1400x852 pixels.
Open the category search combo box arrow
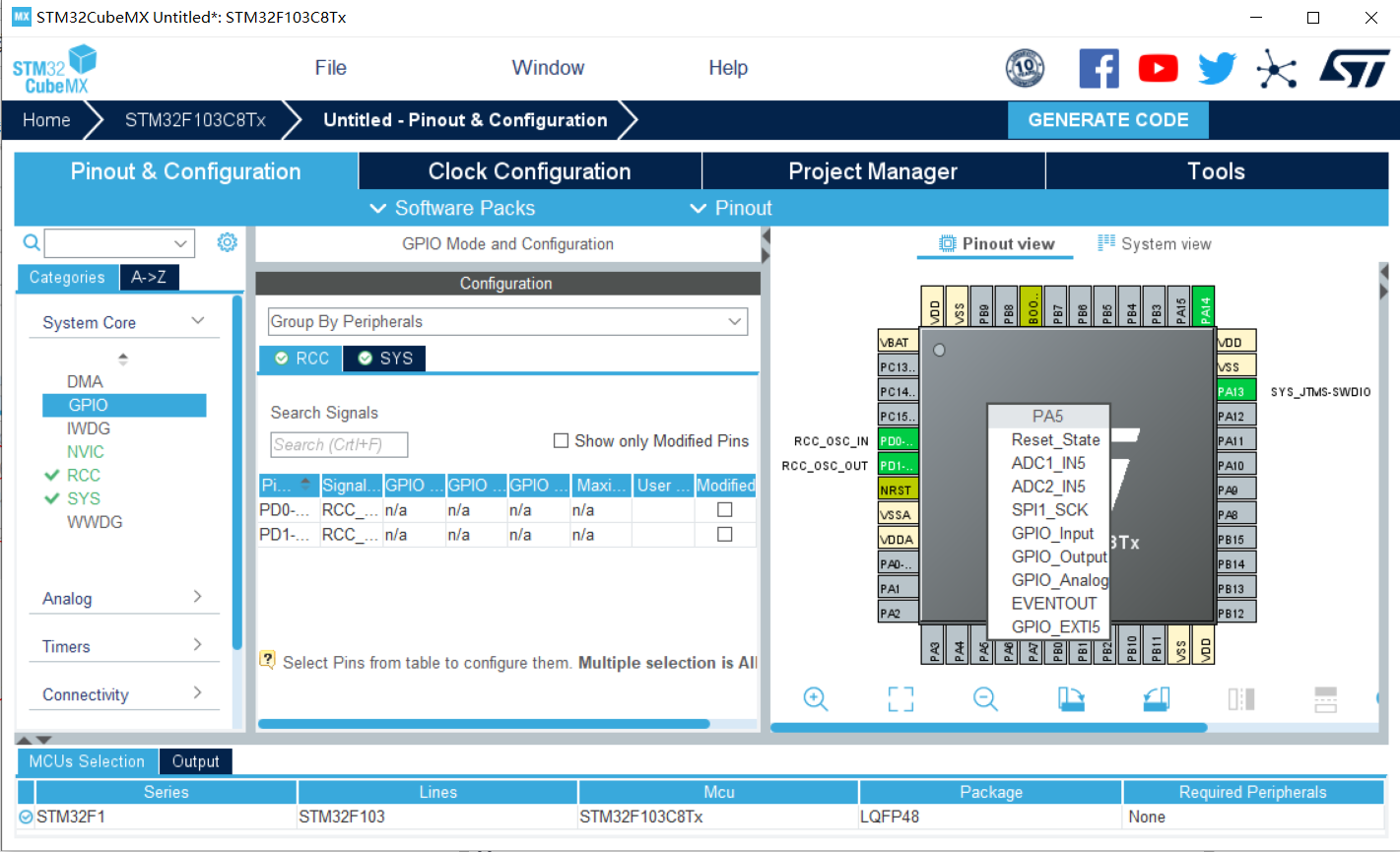tap(180, 243)
